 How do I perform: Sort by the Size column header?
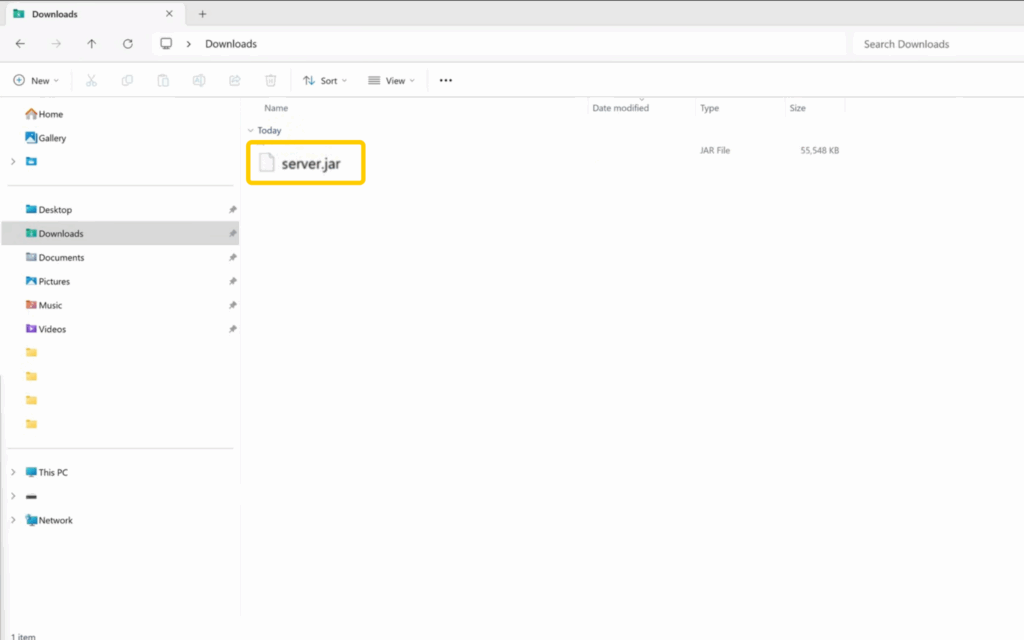tap(797, 108)
